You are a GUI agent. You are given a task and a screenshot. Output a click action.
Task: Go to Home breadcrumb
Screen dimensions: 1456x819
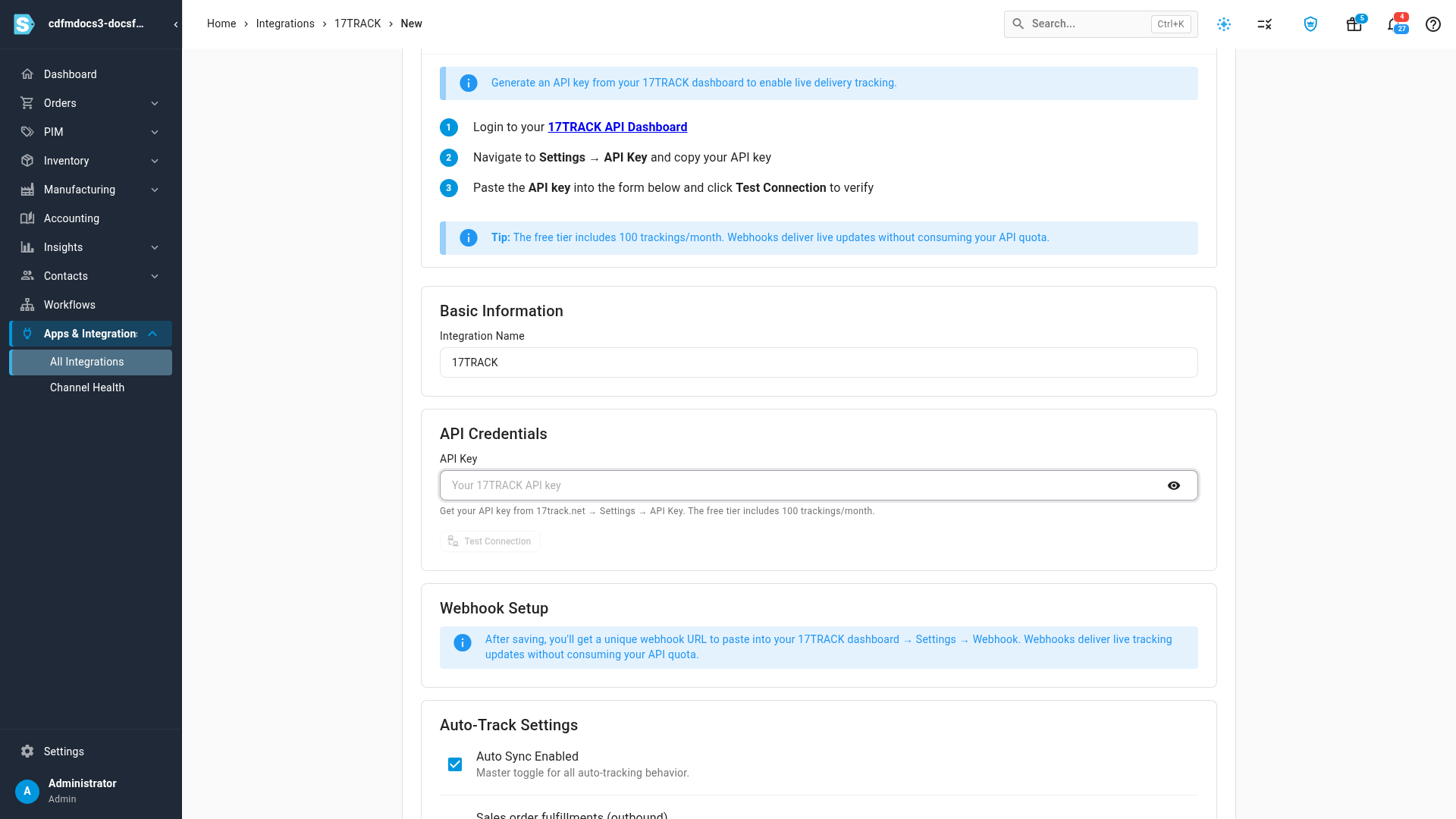click(x=221, y=24)
